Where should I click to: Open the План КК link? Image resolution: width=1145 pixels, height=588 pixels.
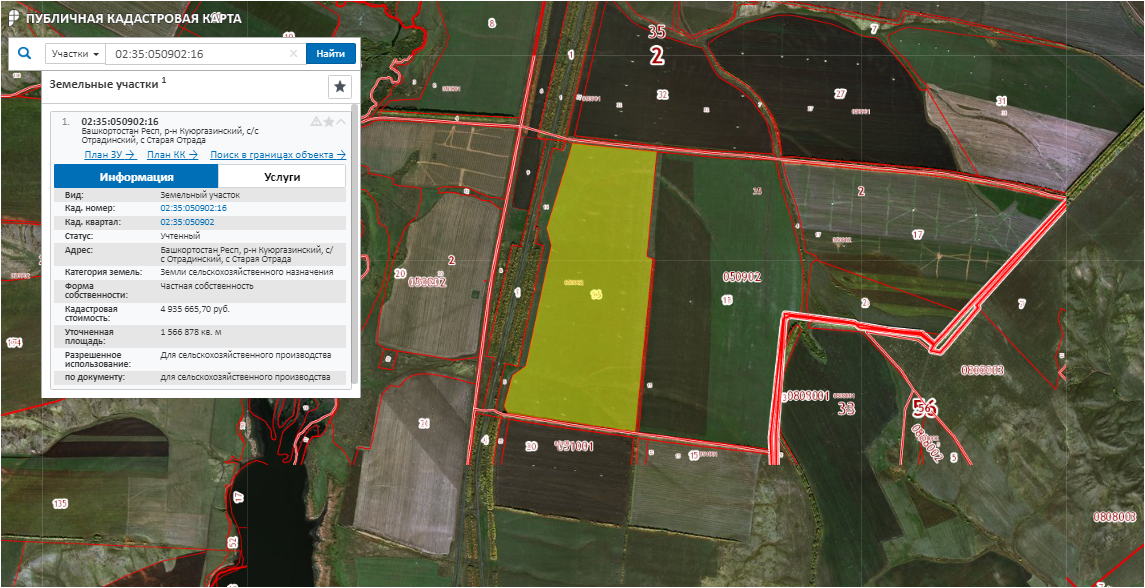click(x=172, y=155)
